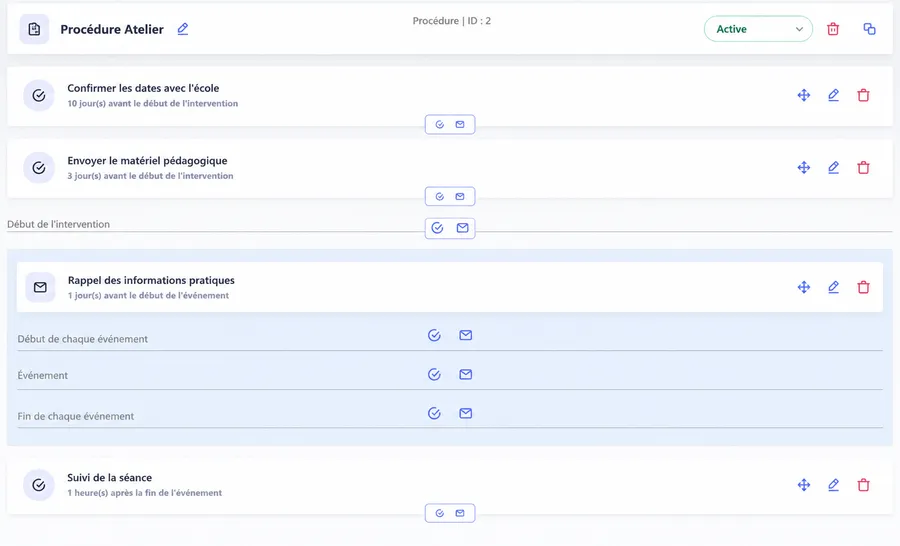
Task: Click the 'Début de l'intervention' label
Action: tap(59, 224)
